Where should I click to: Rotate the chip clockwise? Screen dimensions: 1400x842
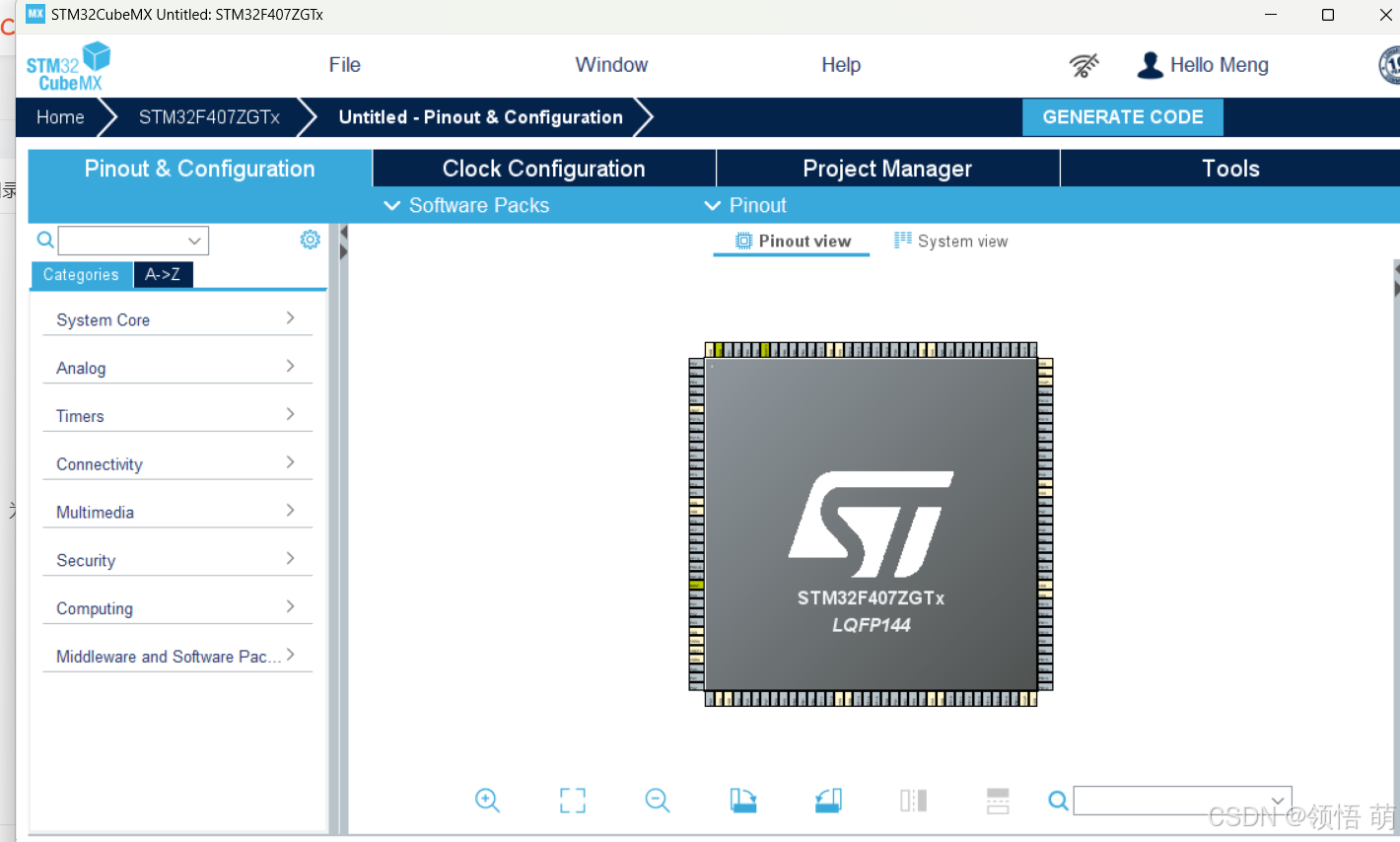click(x=742, y=801)
